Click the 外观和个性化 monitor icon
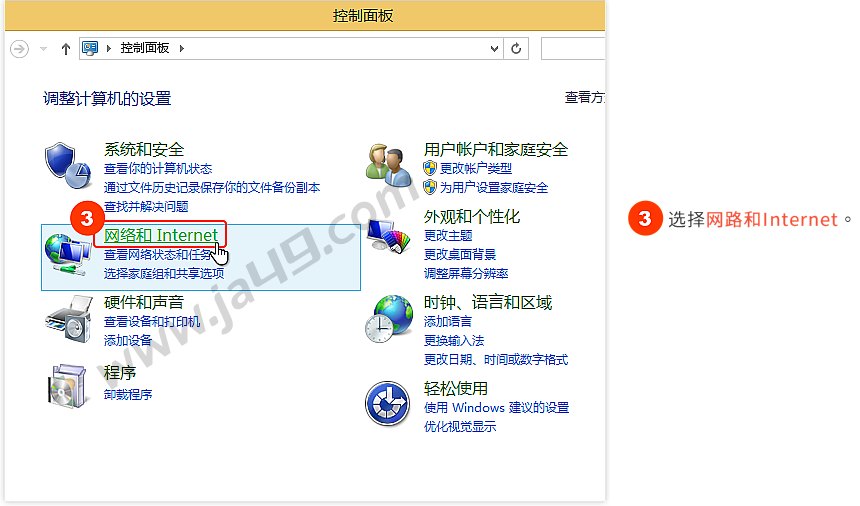This screenshot has width=860, height=506. tap(389, 238)
